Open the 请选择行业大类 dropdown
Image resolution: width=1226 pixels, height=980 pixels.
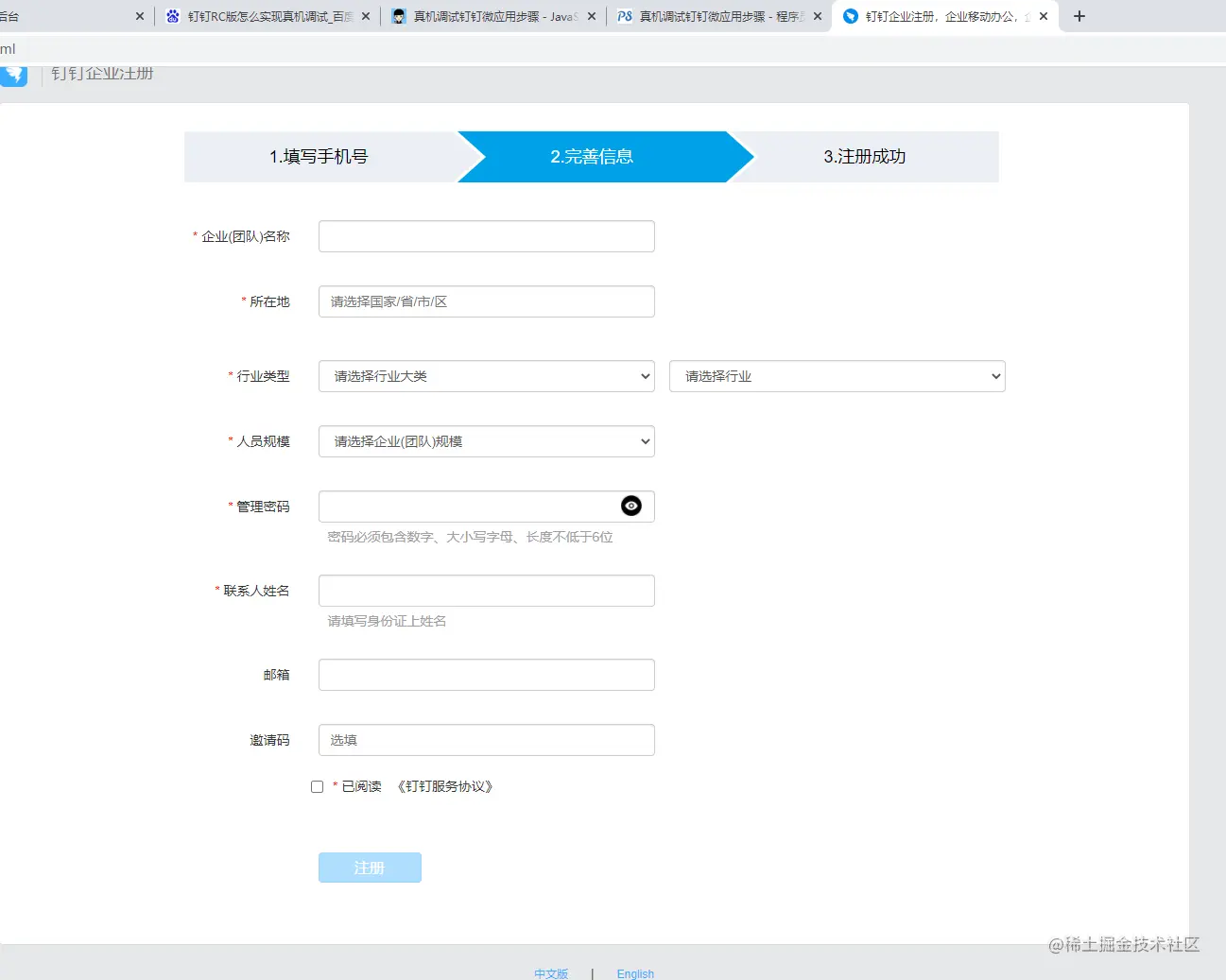click(486, 375)
